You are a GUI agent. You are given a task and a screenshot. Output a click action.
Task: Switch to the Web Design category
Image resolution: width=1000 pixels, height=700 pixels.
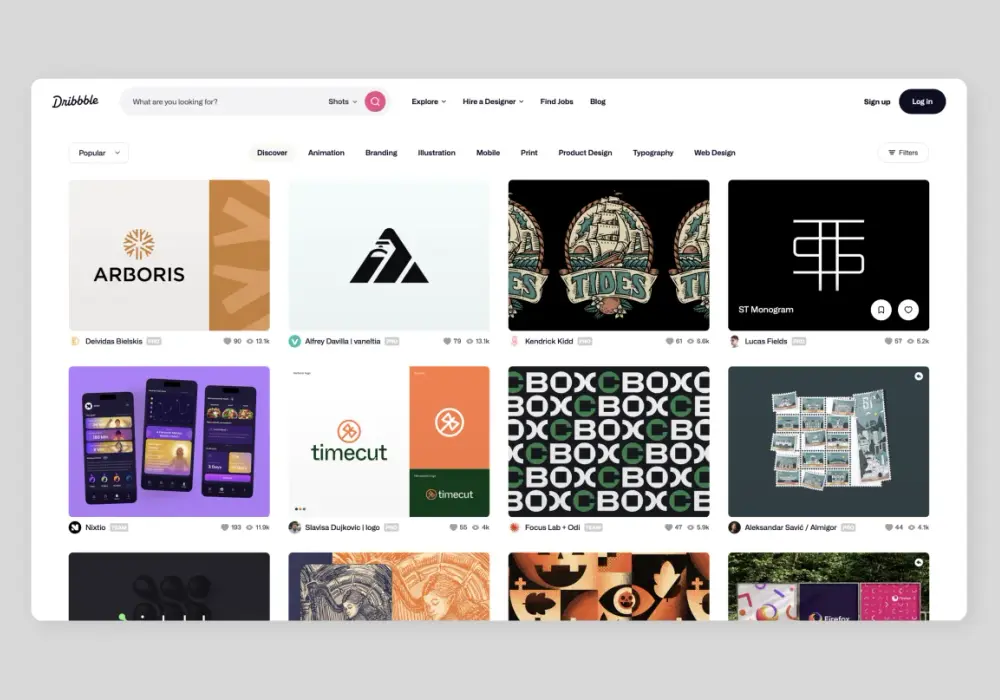click(x=714, y=153)
